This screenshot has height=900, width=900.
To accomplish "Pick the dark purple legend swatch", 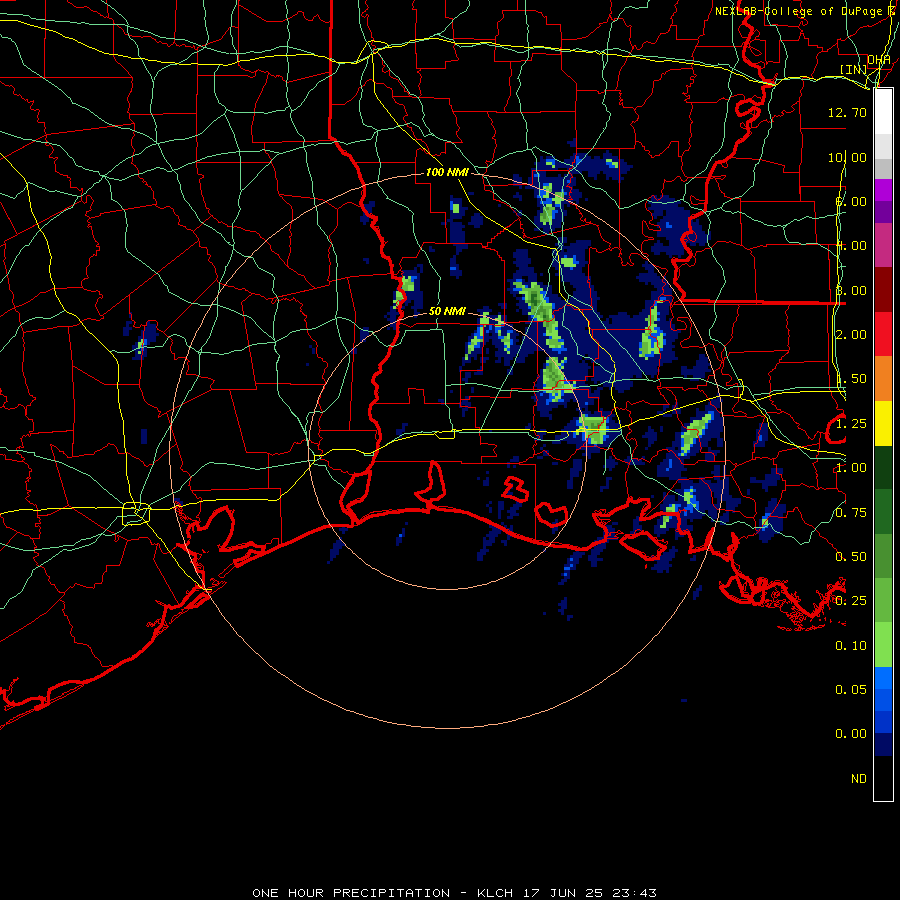I will tap(883, 212).
